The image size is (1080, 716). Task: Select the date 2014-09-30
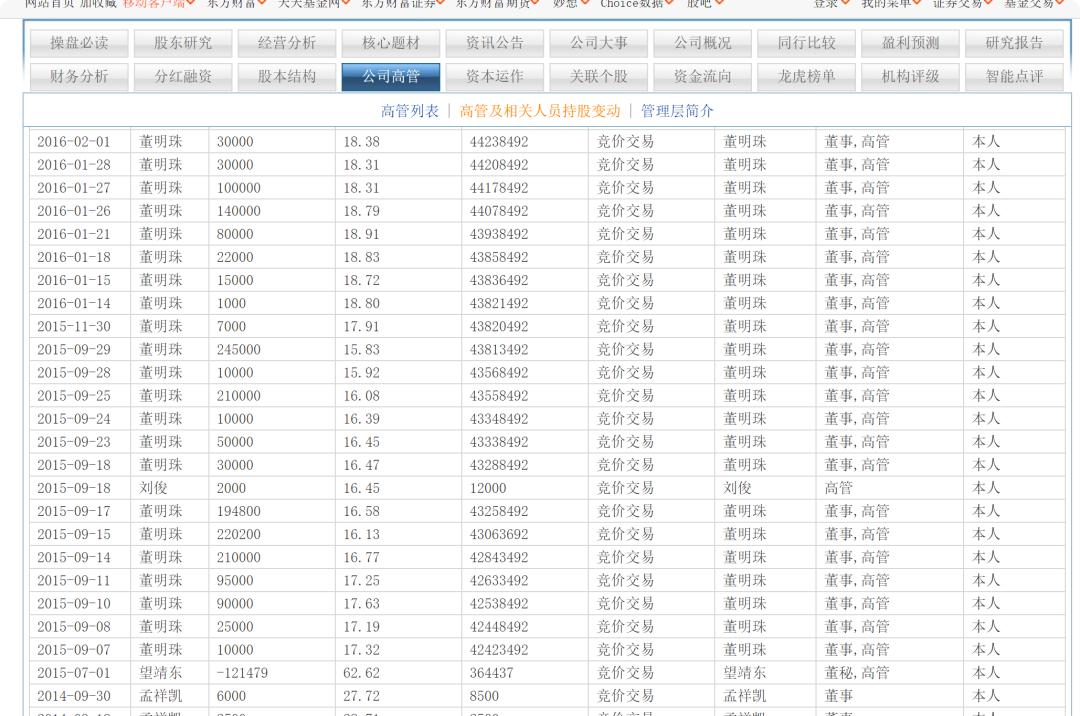(x=74, y=696)
